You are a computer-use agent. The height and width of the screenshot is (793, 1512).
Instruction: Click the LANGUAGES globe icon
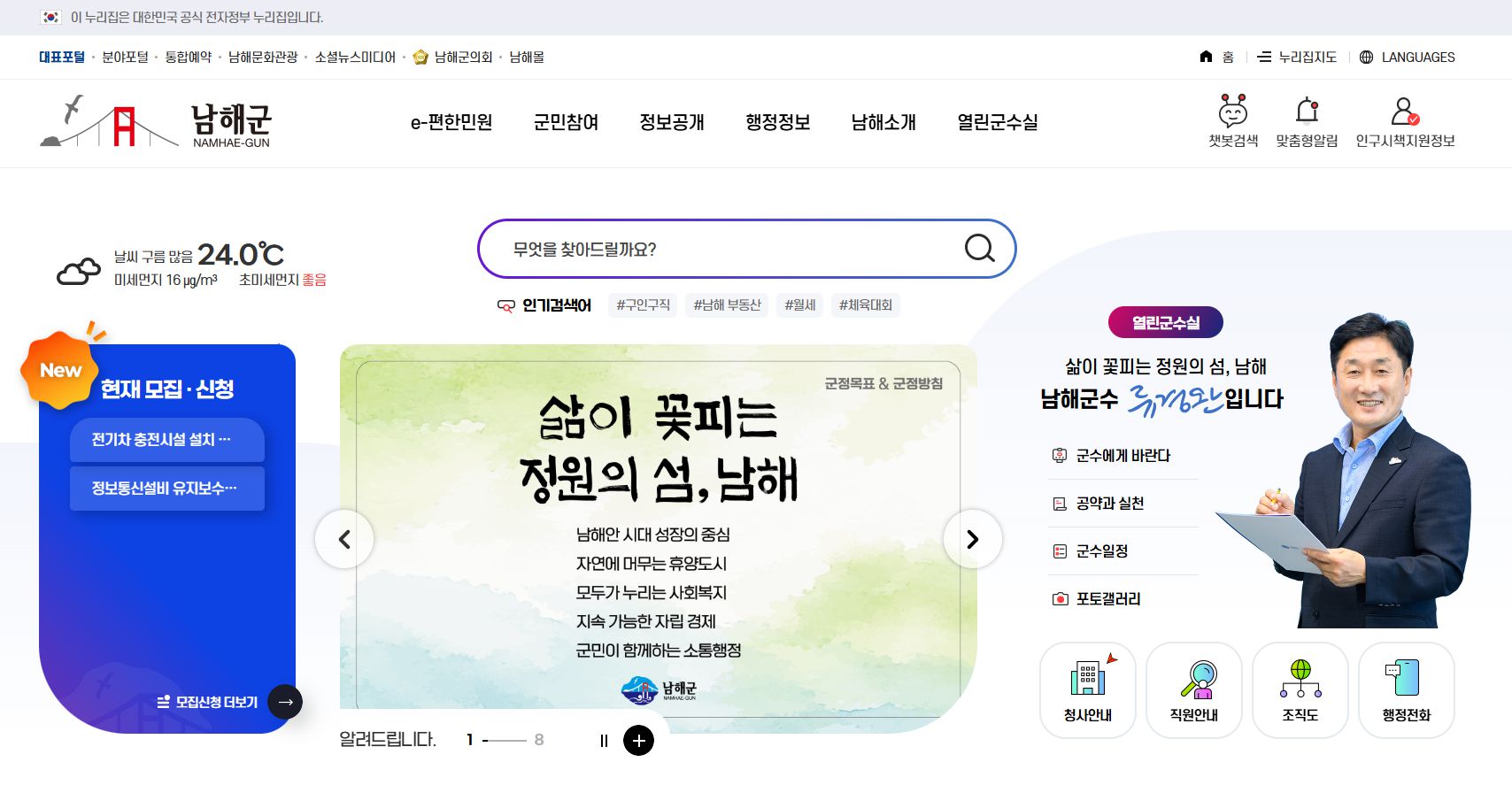(x=1366, y=57)
